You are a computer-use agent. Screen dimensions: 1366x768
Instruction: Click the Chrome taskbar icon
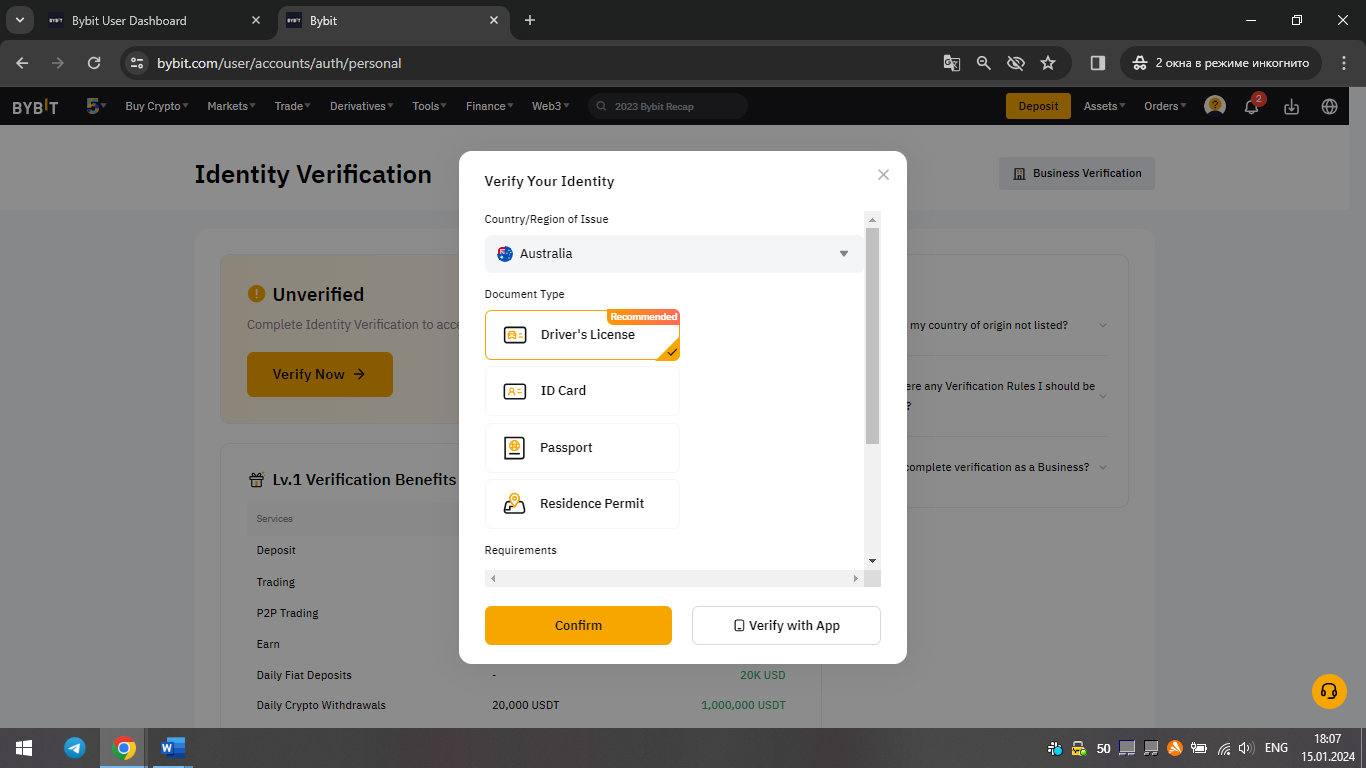(x=124, y=748)
